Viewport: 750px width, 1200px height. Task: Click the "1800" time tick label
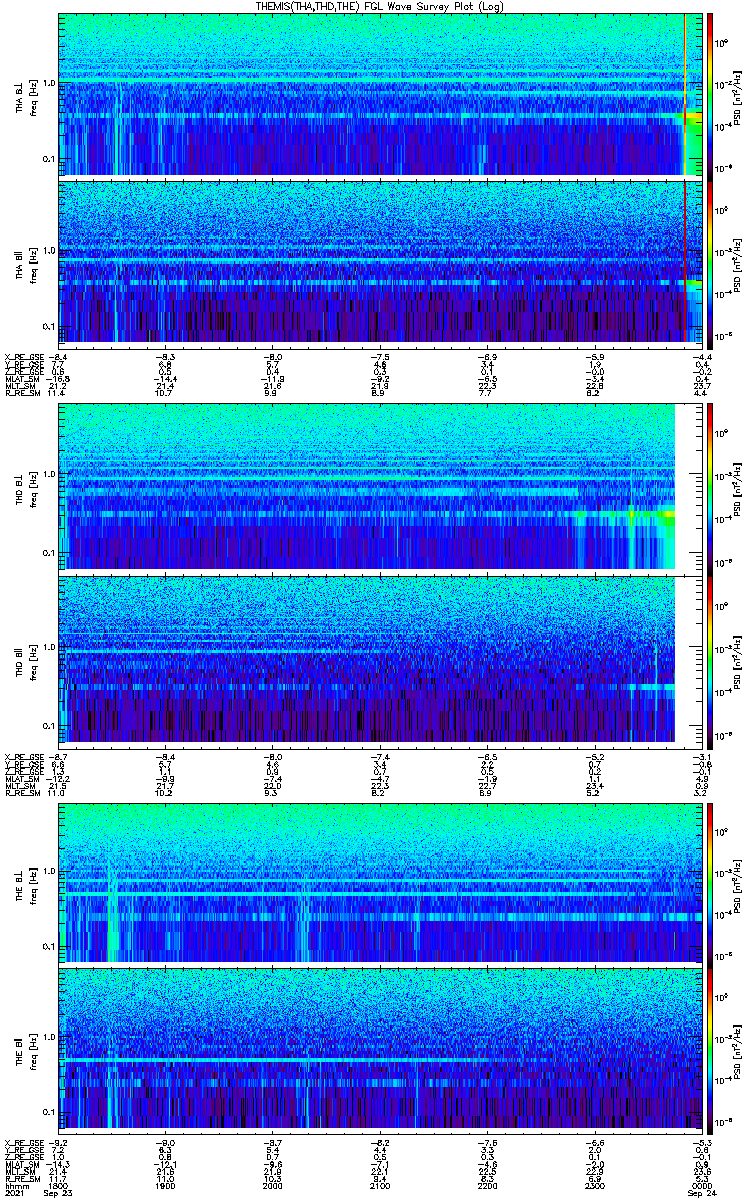[x=59, y=1184]
